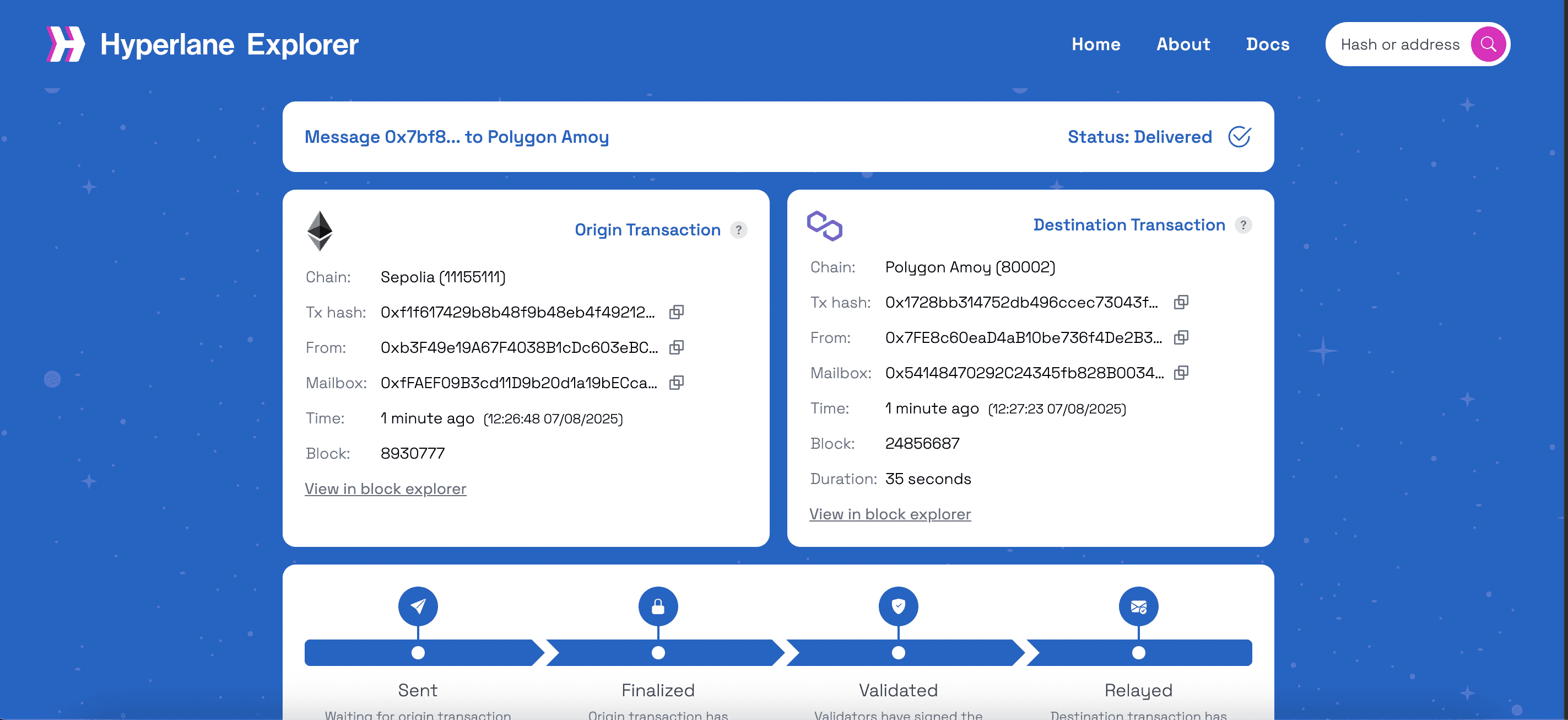1568x720 pixels.
Task: Click the Relayed stage envelope icon
Action: coord(1138,606)
